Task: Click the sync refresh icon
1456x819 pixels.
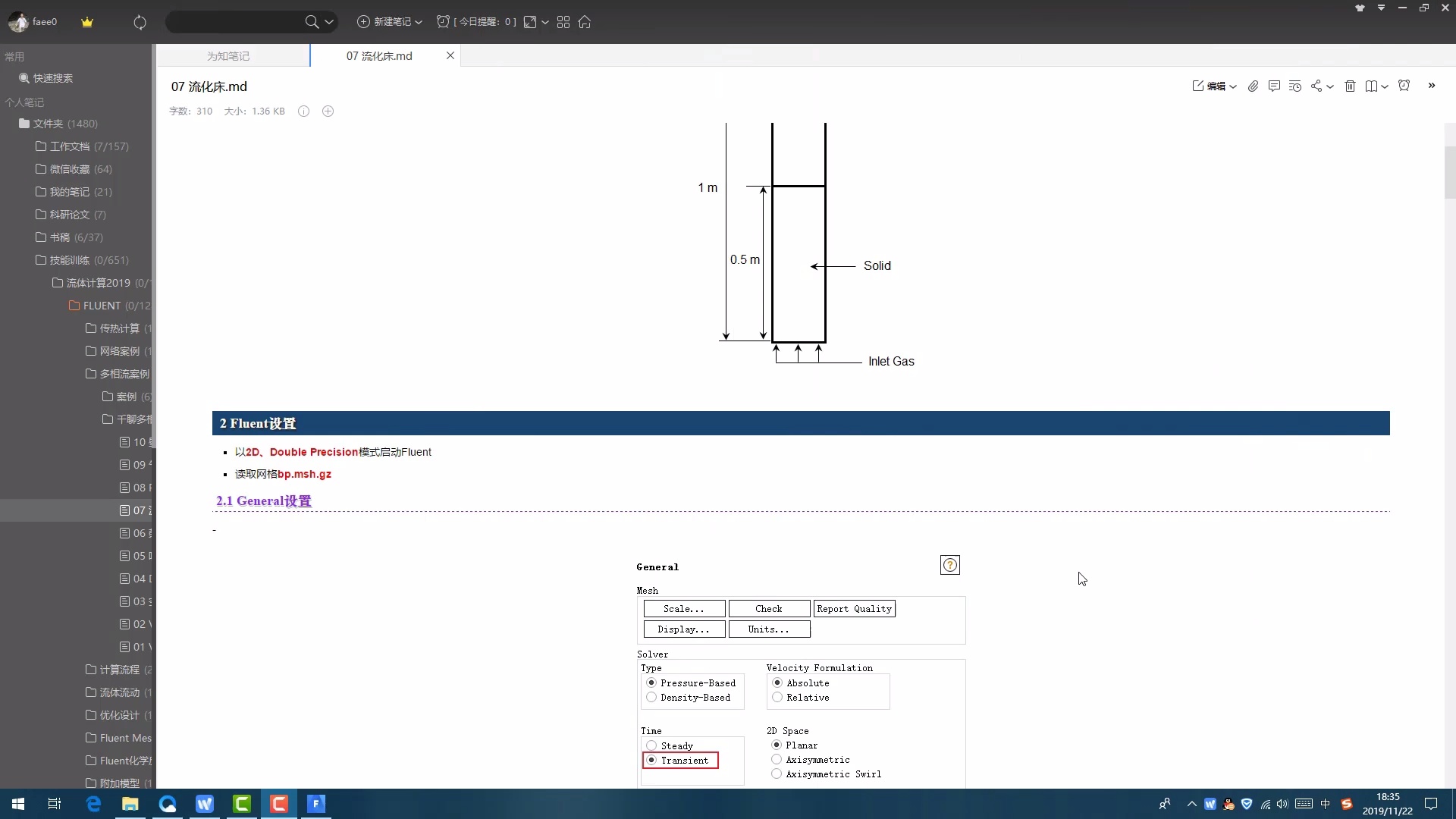Action: [x=140, y=22]
